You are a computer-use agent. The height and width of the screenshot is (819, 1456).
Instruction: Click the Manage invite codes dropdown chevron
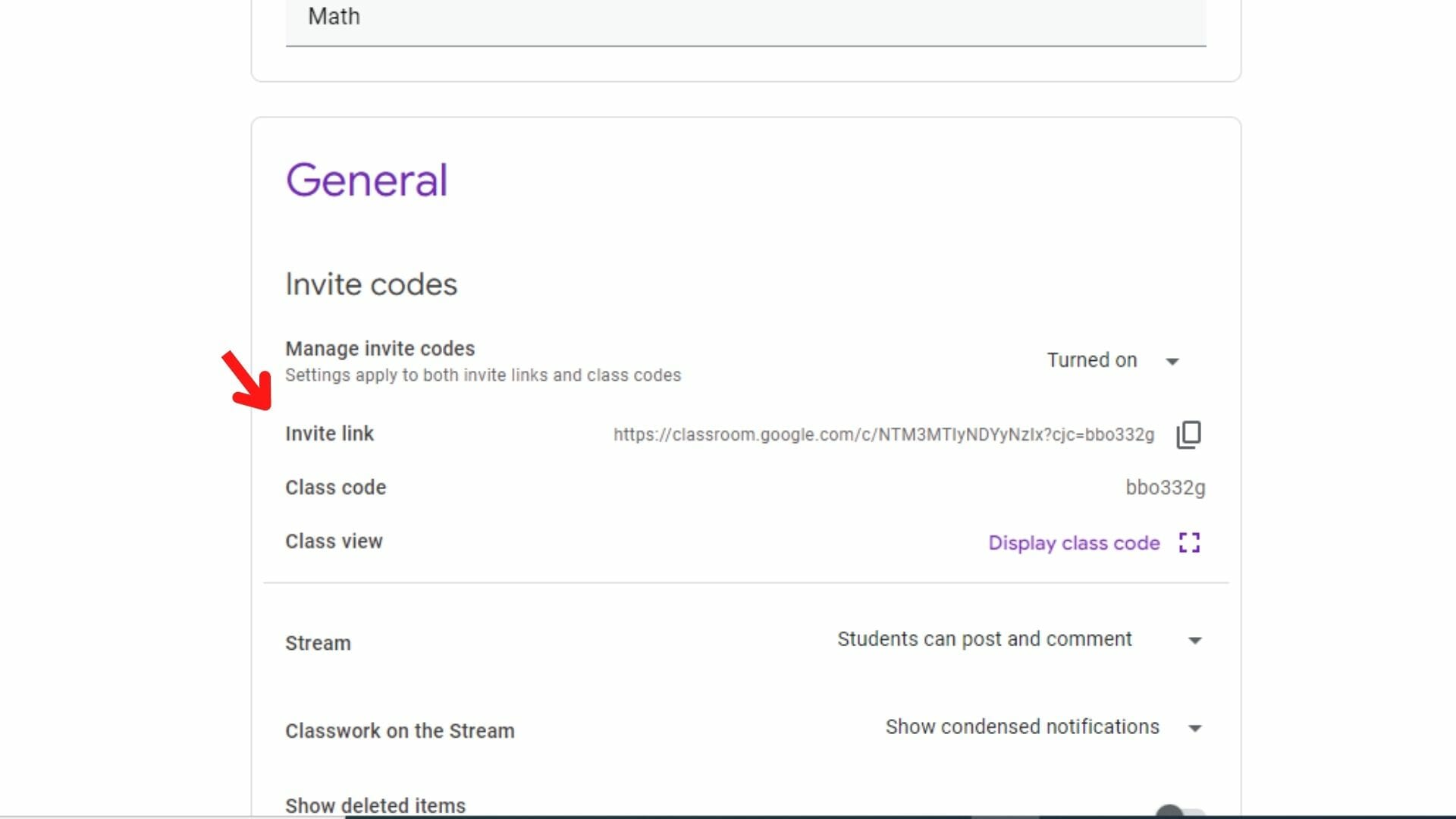1172,362
